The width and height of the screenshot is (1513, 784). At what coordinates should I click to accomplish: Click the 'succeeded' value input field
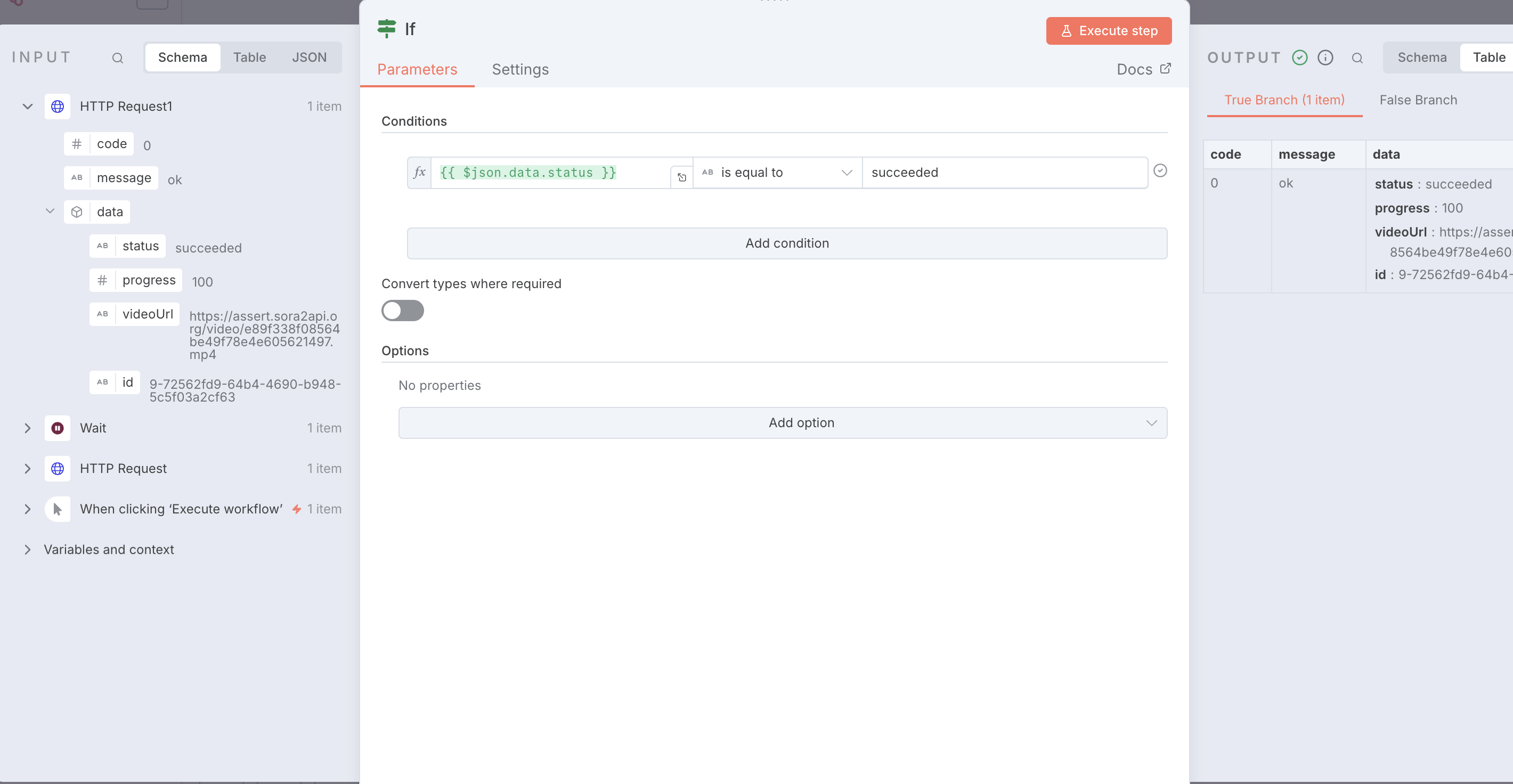(1004, 173)
